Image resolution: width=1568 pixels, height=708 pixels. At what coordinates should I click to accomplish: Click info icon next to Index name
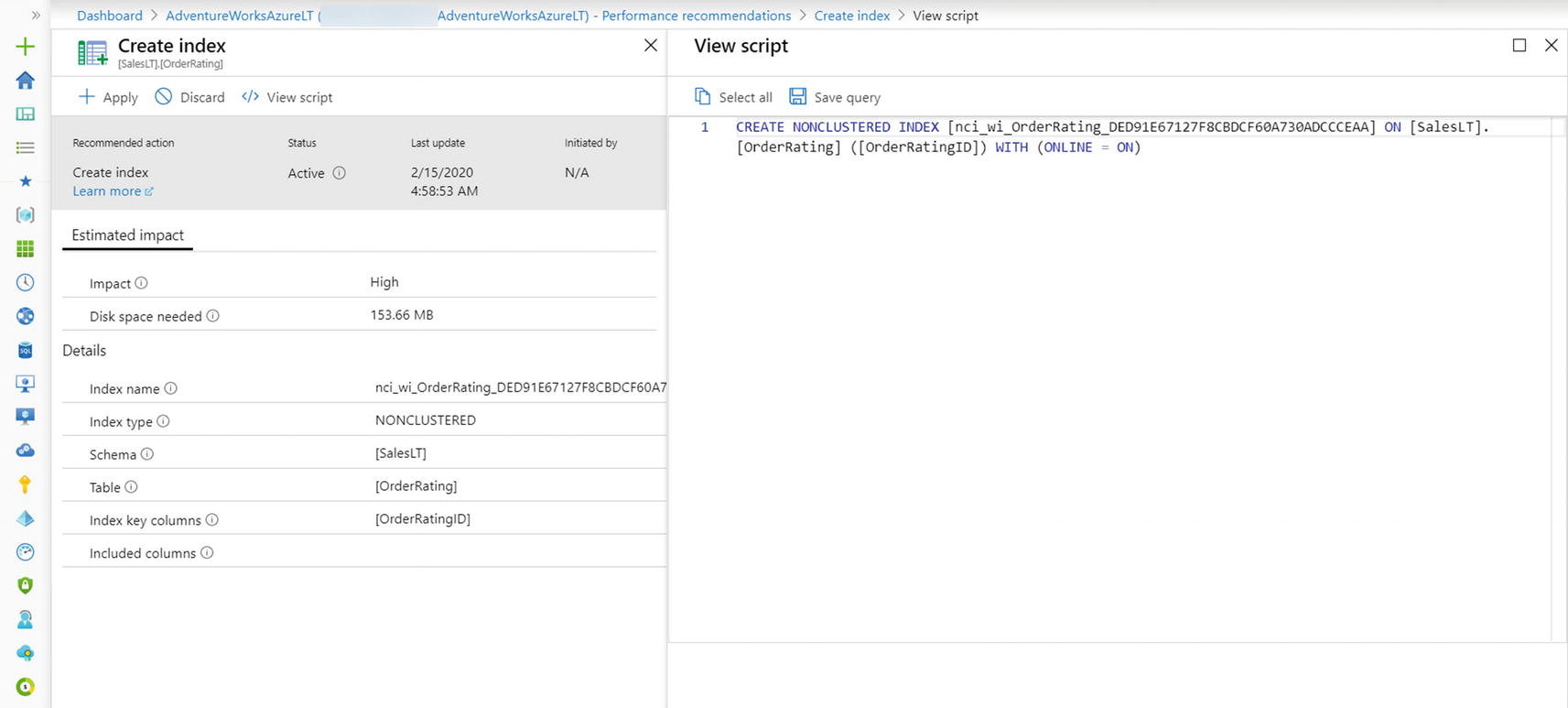170,388
